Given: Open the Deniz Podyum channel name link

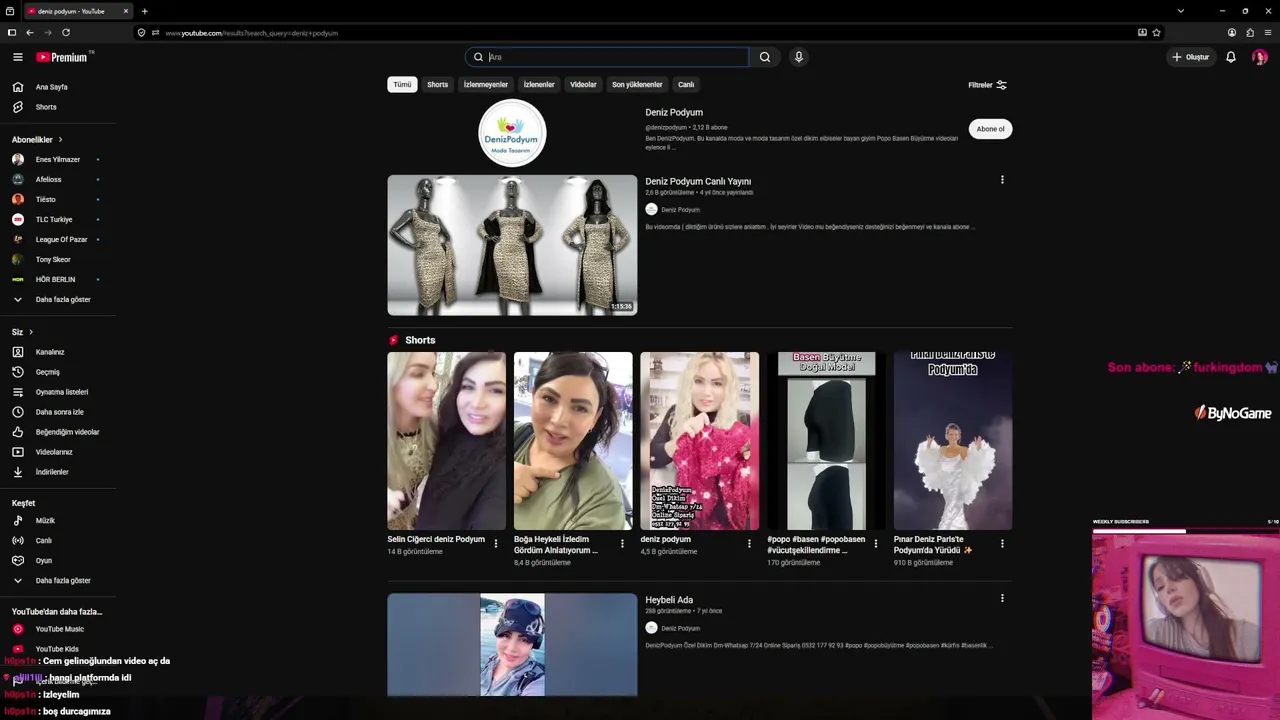Looking at the screenshot, I should coord(674,113).
